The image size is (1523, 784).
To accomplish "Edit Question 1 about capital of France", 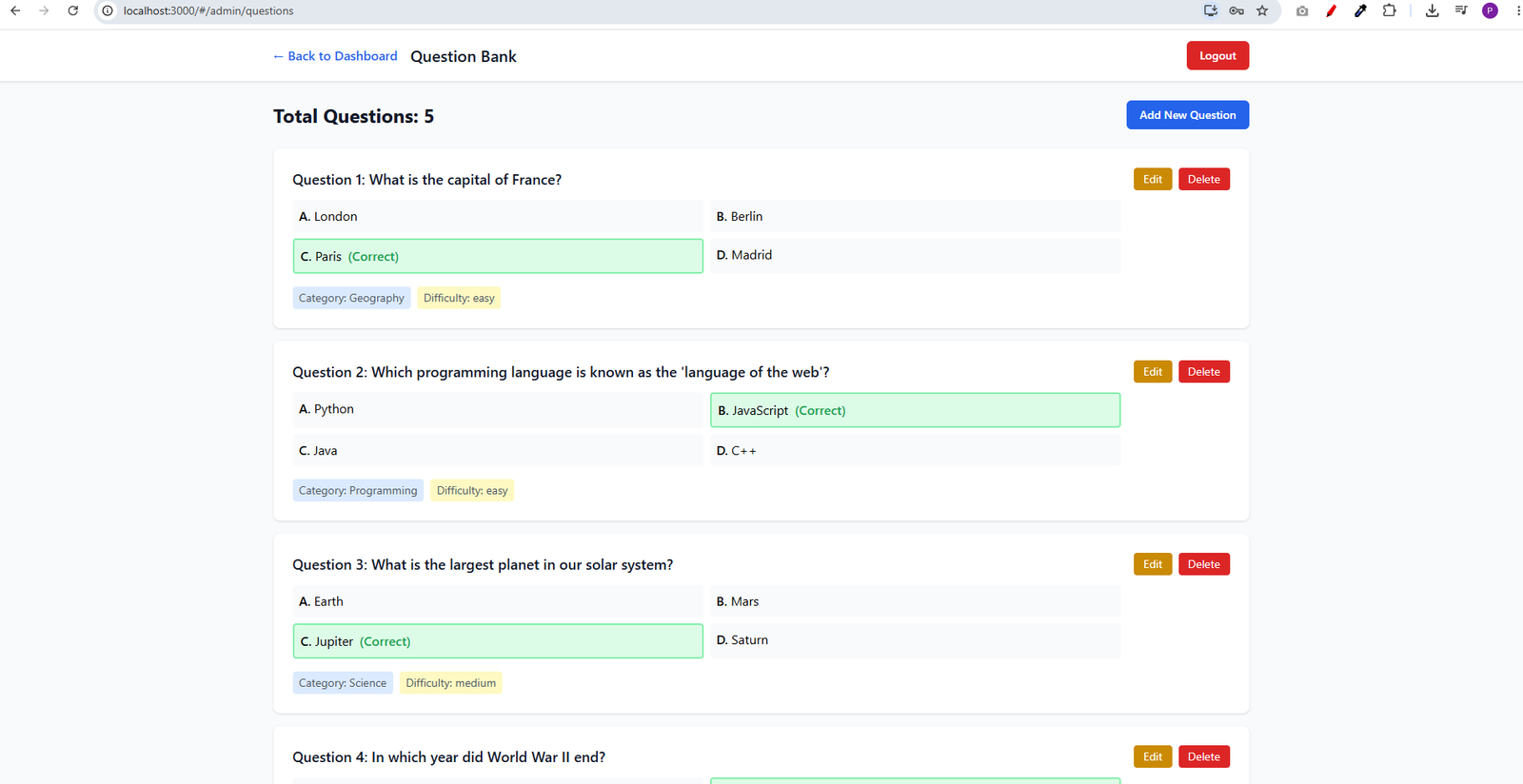I will pyautogui.click(x=1153, y=179).
